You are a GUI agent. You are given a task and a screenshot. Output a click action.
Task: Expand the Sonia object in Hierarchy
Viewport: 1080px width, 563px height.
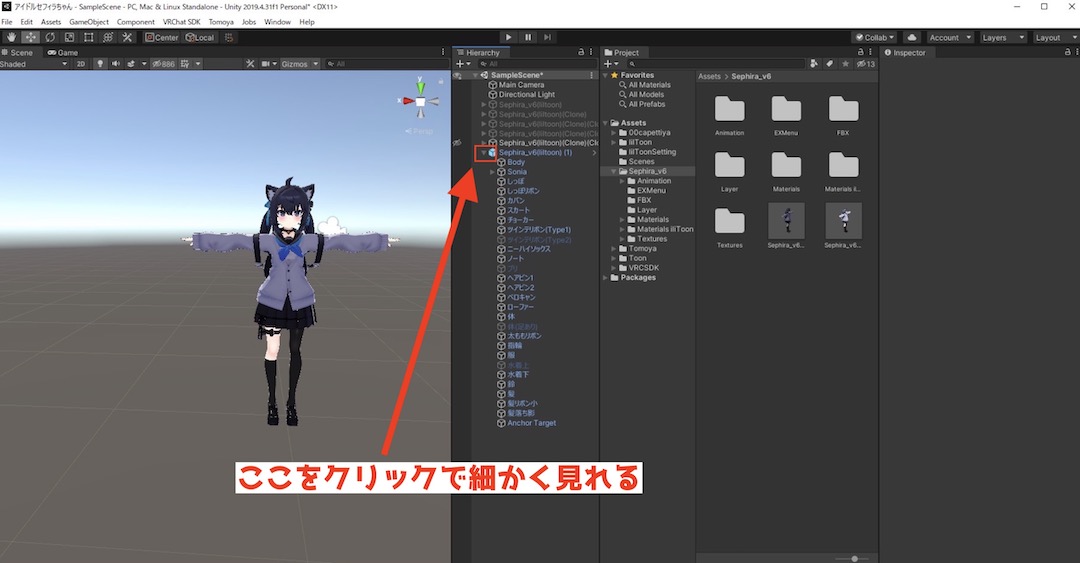[492, 172]
